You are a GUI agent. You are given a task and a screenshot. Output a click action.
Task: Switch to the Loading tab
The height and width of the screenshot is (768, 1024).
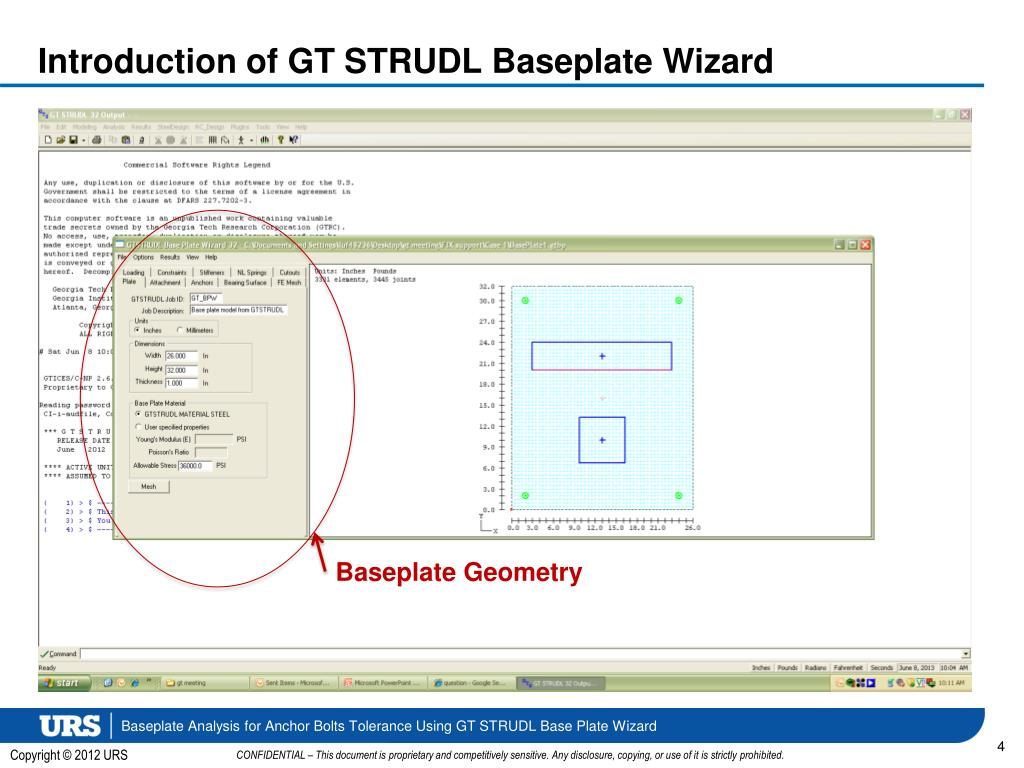(x=133, y=272)
